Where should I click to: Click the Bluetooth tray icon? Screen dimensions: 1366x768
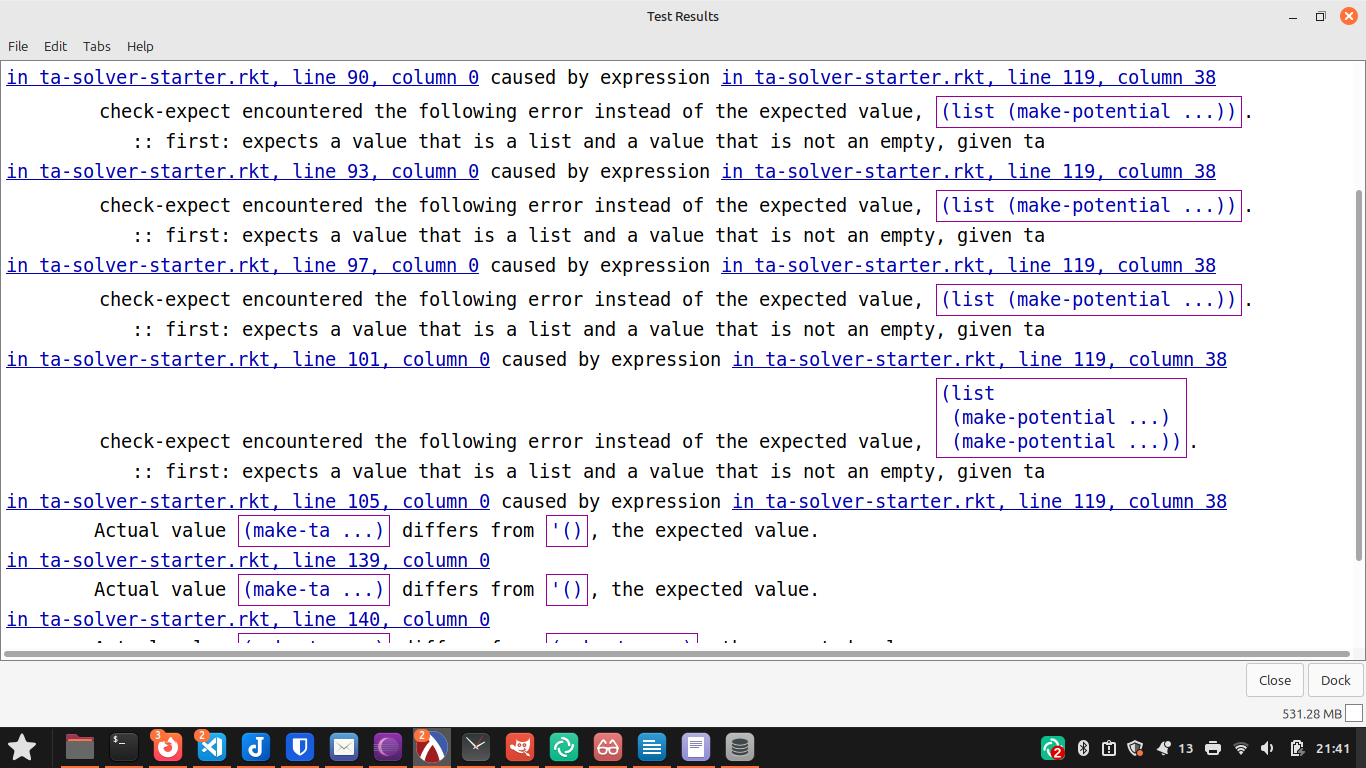1083,748
